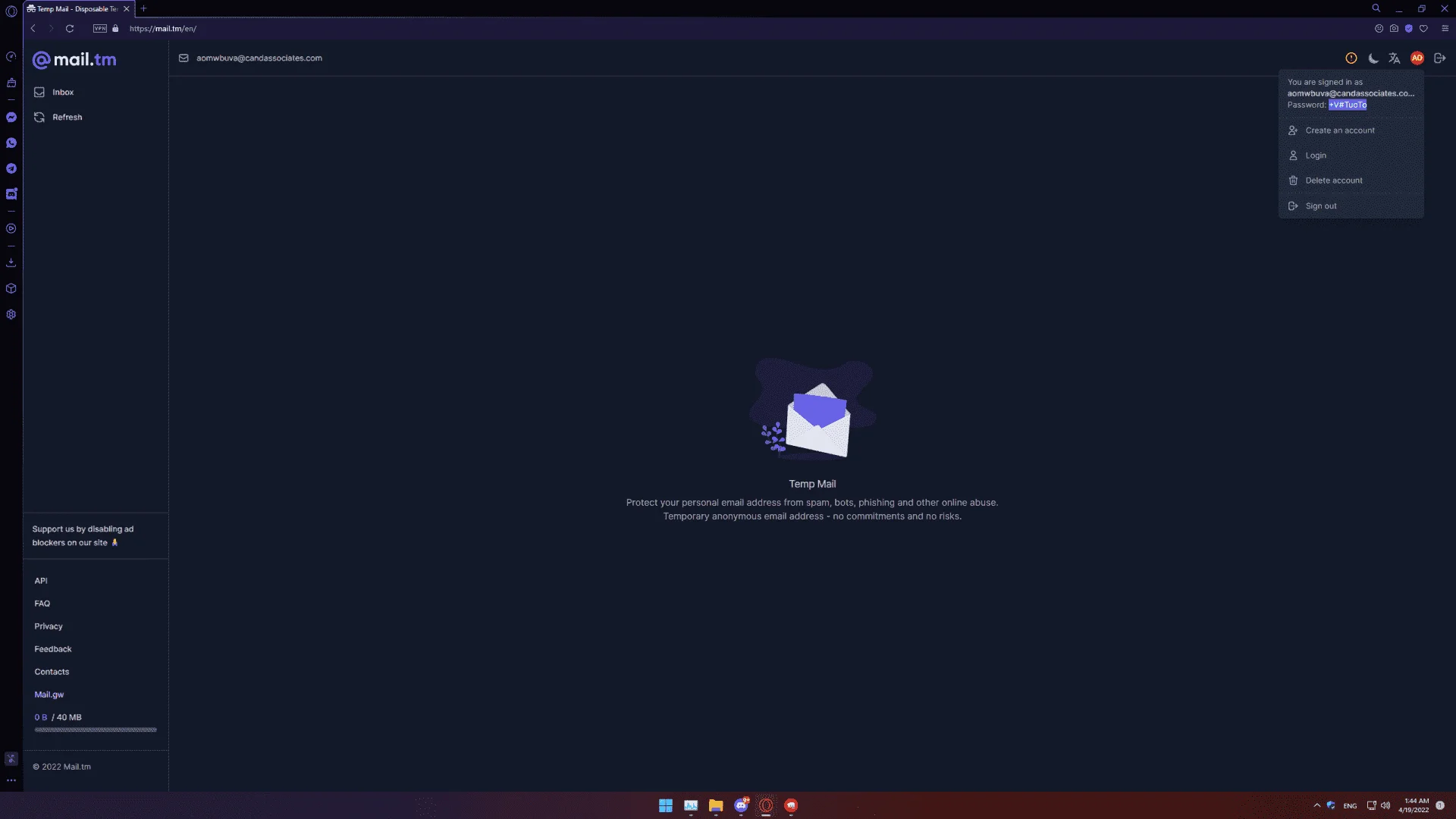Image resolution: width=1456 pixels, height=819 pixels.
Task: Click the highlighted password text +V#TuoTo
Action: coord(1348,105)
